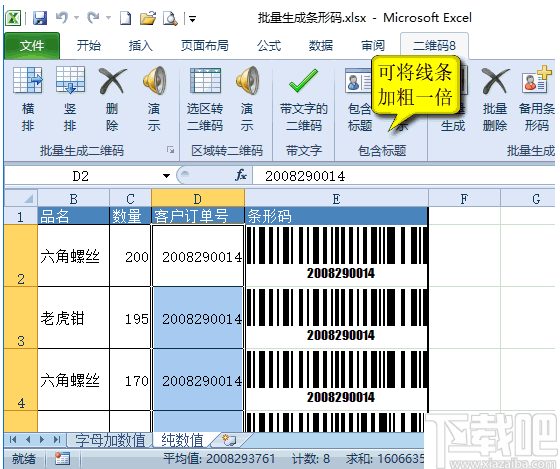Click the 数量 header cell

(130, 216)
